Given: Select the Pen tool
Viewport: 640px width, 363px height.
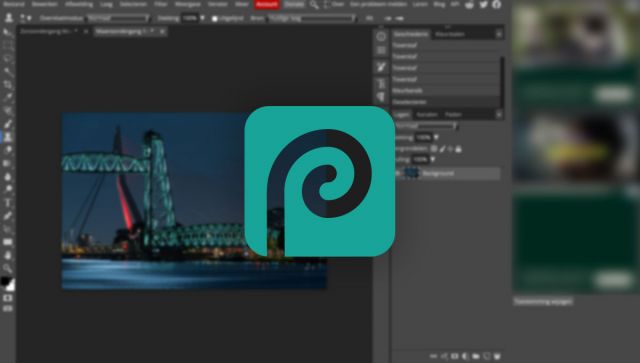Looking at the screenshot, I should click(x=7, y=216).
